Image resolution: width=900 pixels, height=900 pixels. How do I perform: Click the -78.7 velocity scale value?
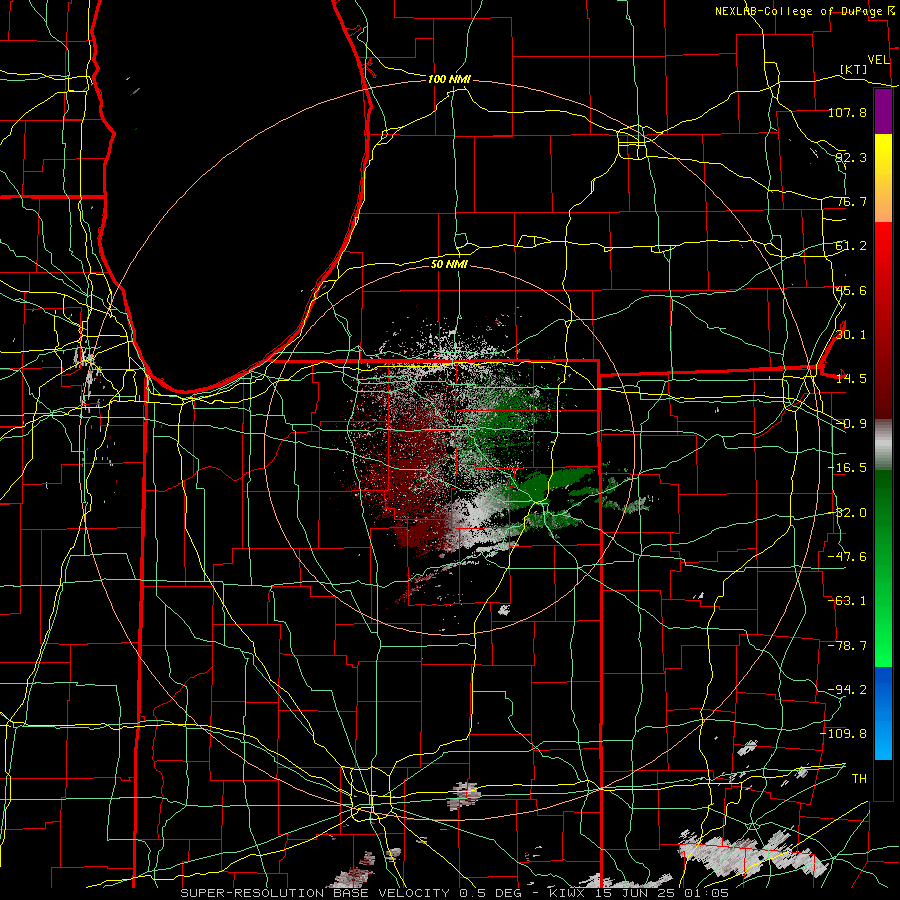click(847, 646)
